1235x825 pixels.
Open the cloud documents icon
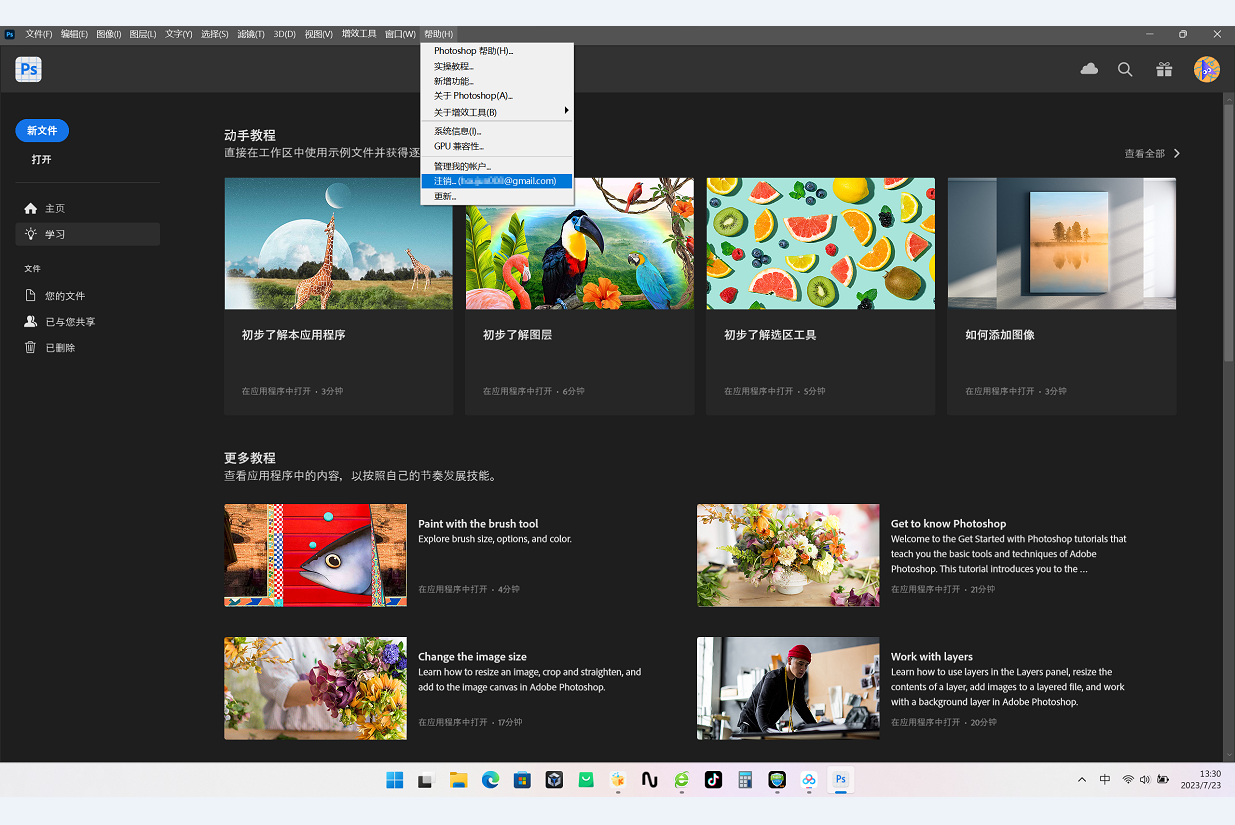coord(1089,69)
